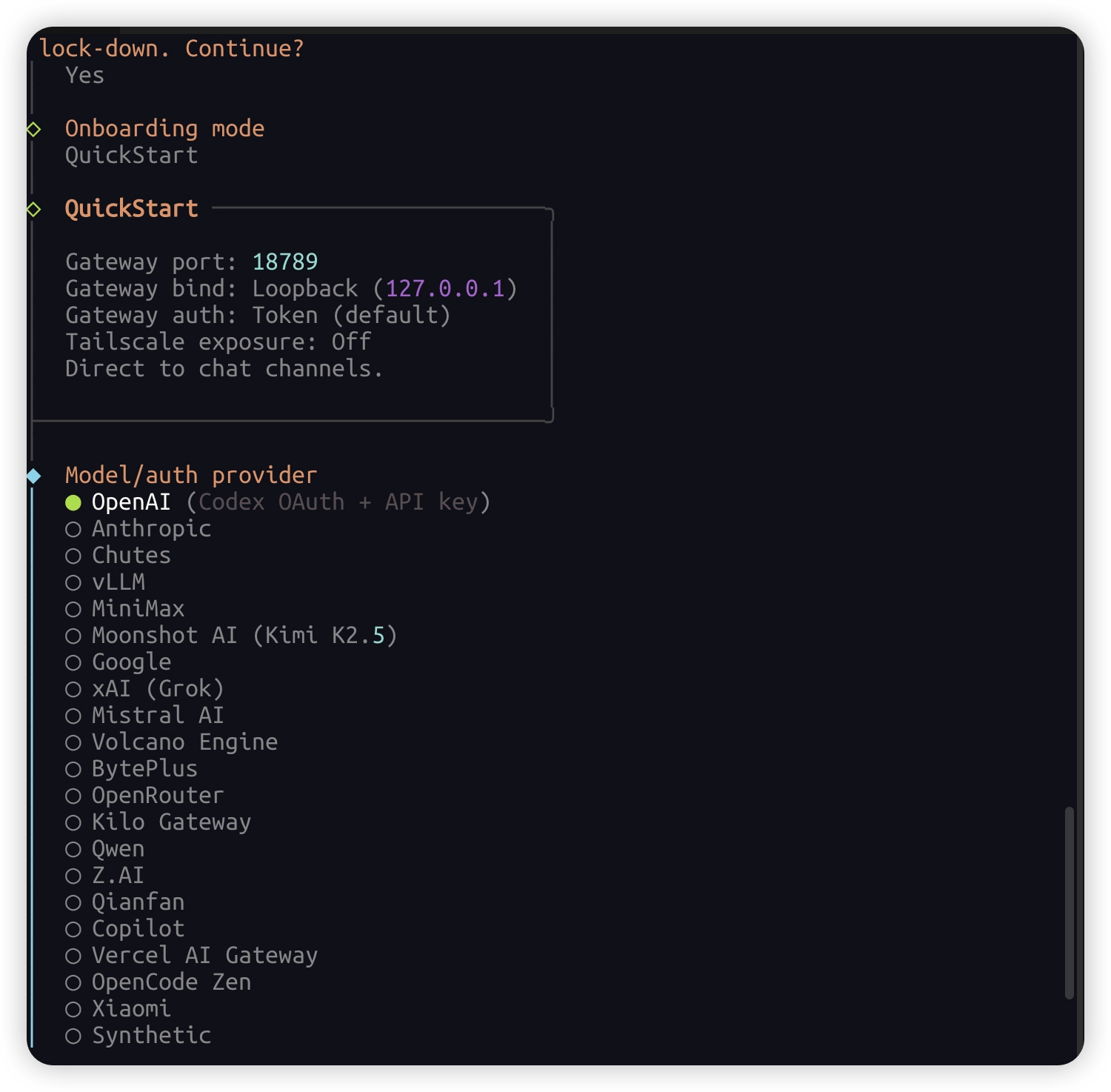The height and width of the screenshot is (1092, 1111).
Task: Click the selected OpenAI green radio dot
Action: 73,503
